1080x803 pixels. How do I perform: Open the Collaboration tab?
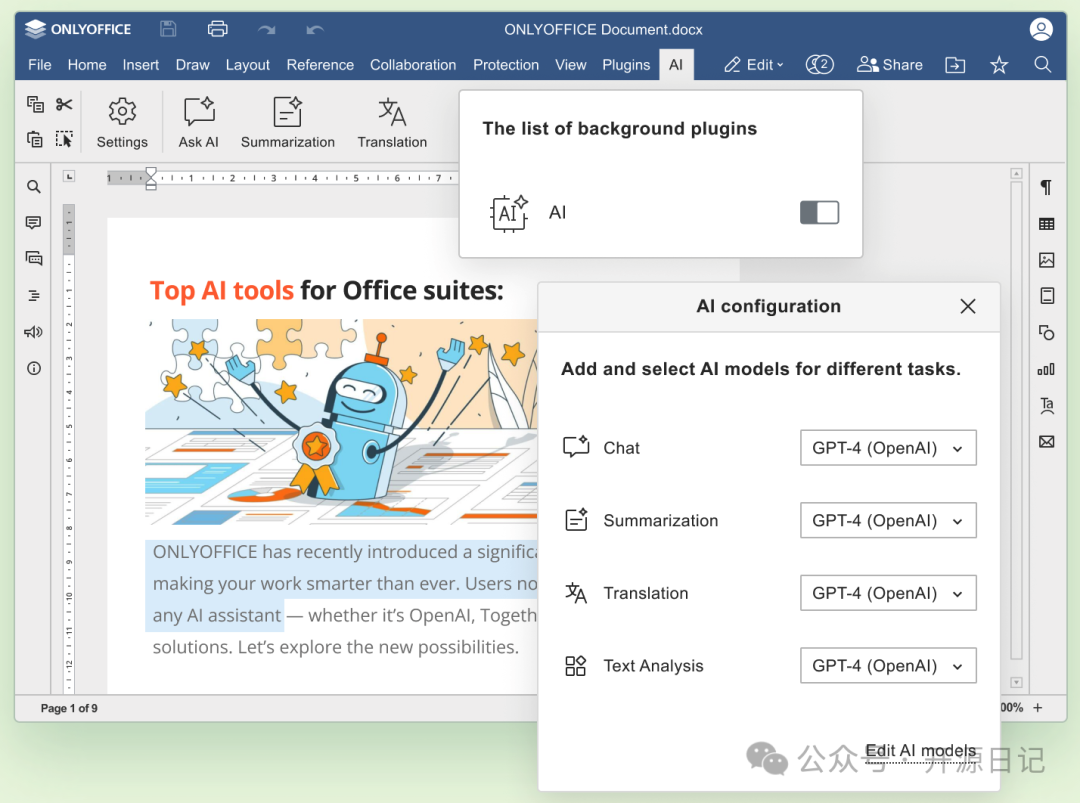coord(413,65)
